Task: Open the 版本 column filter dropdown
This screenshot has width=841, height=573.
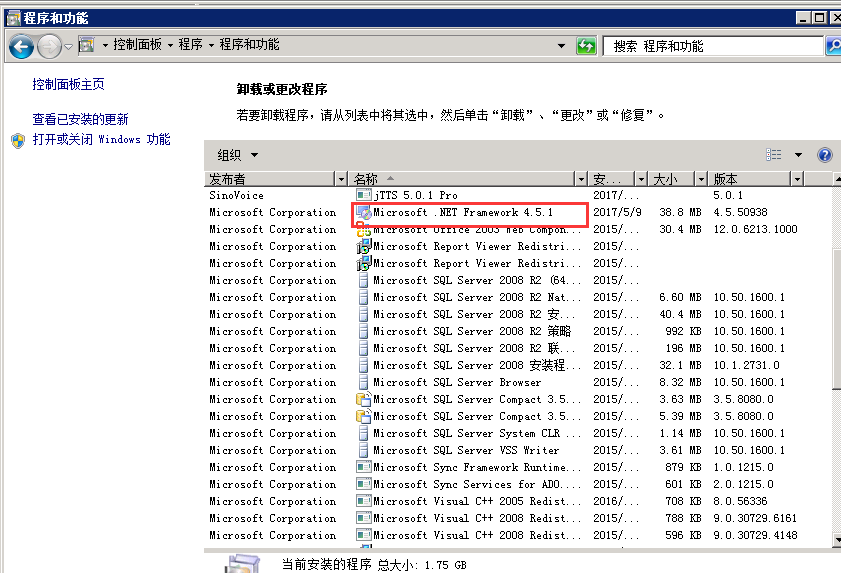Action: click(797, 179)
